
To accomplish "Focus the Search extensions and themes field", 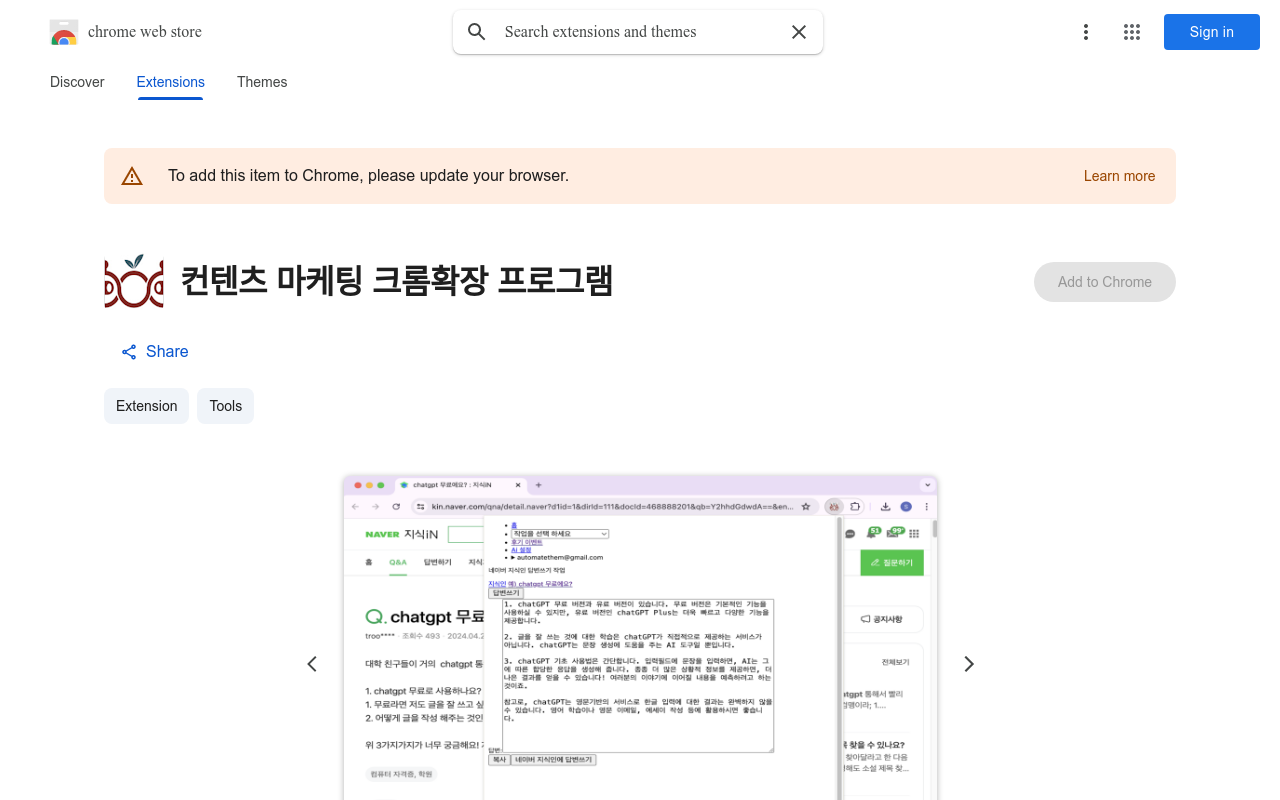I will click(640, 32).
